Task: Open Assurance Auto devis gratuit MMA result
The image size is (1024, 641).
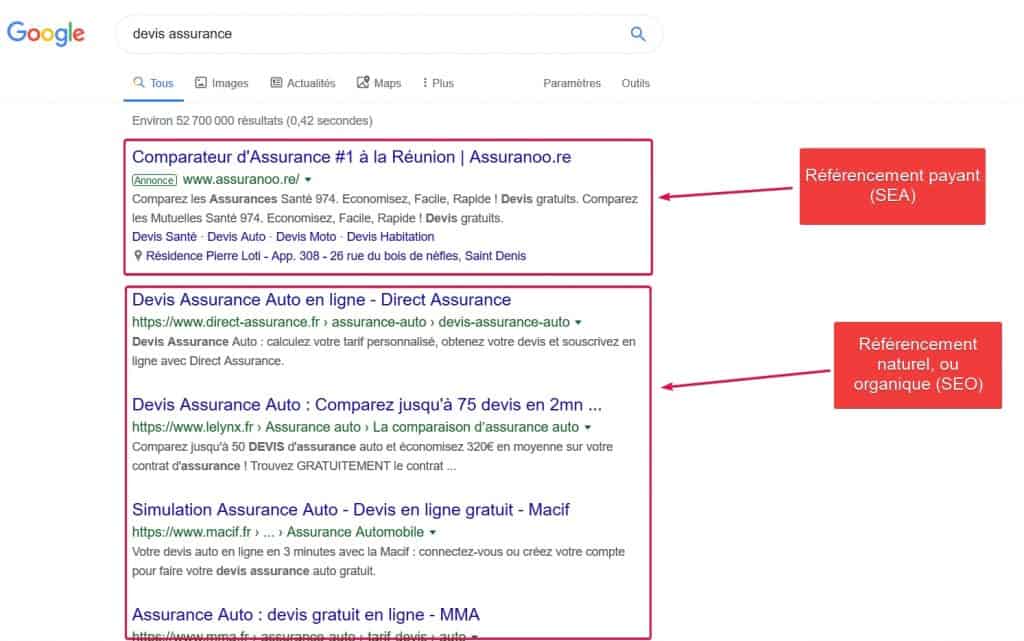Action: coord(306,614)
